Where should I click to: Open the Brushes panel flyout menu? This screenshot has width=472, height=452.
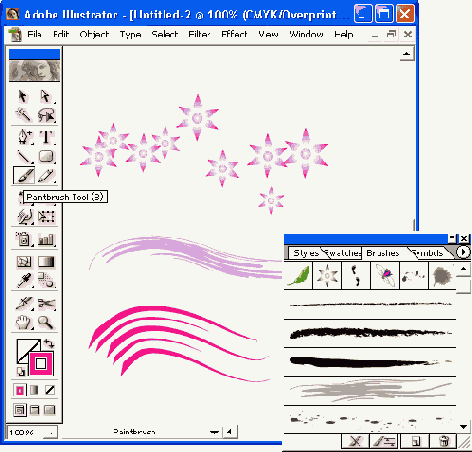(x=463, y=252)
